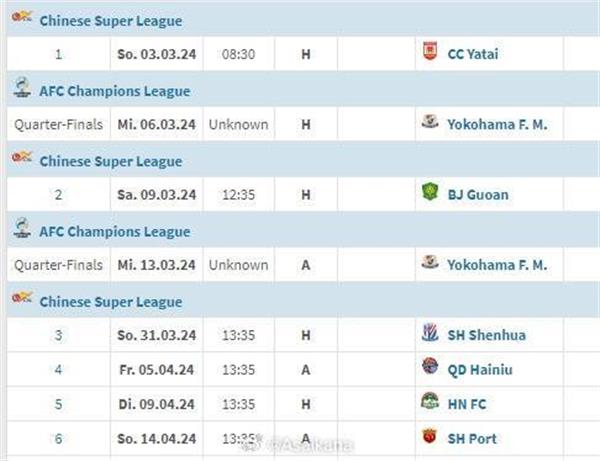Click the topmost Chinese Super League logo
The height and width of the screenshot is (461, 600).
22,19
